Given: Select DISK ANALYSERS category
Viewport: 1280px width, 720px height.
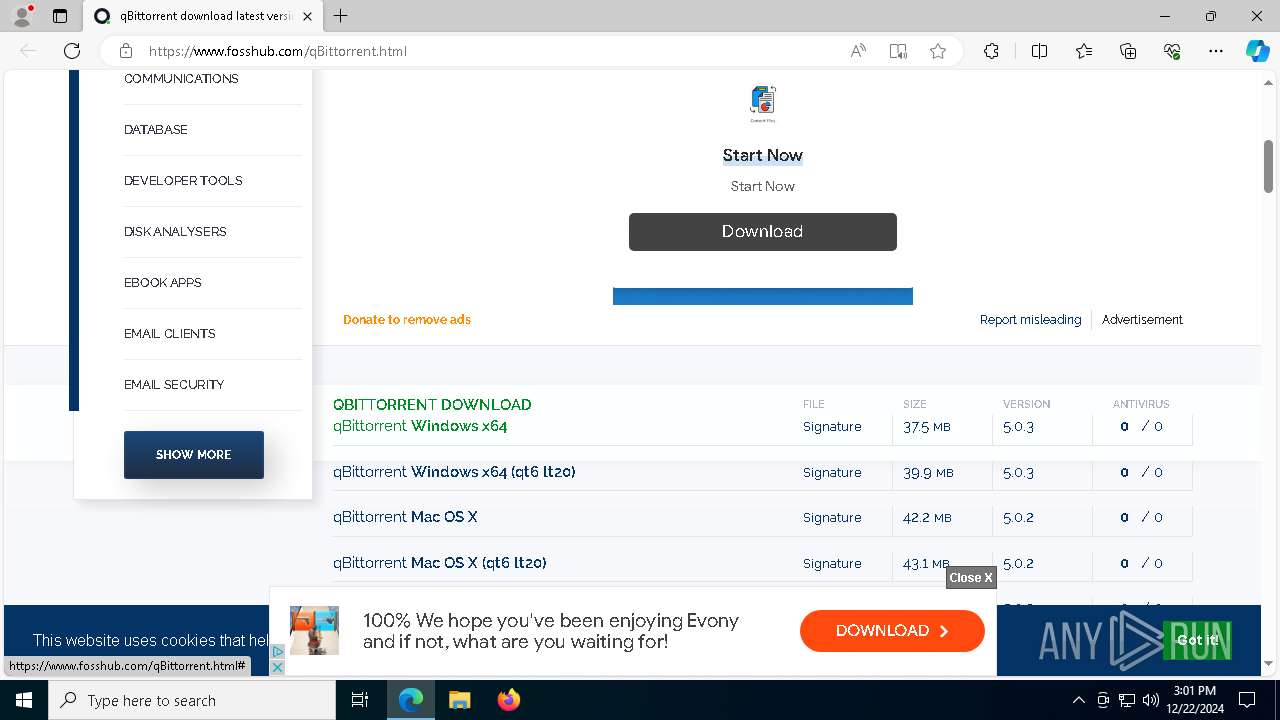Looking at the screenshot, I should click(x=175, y=232).
